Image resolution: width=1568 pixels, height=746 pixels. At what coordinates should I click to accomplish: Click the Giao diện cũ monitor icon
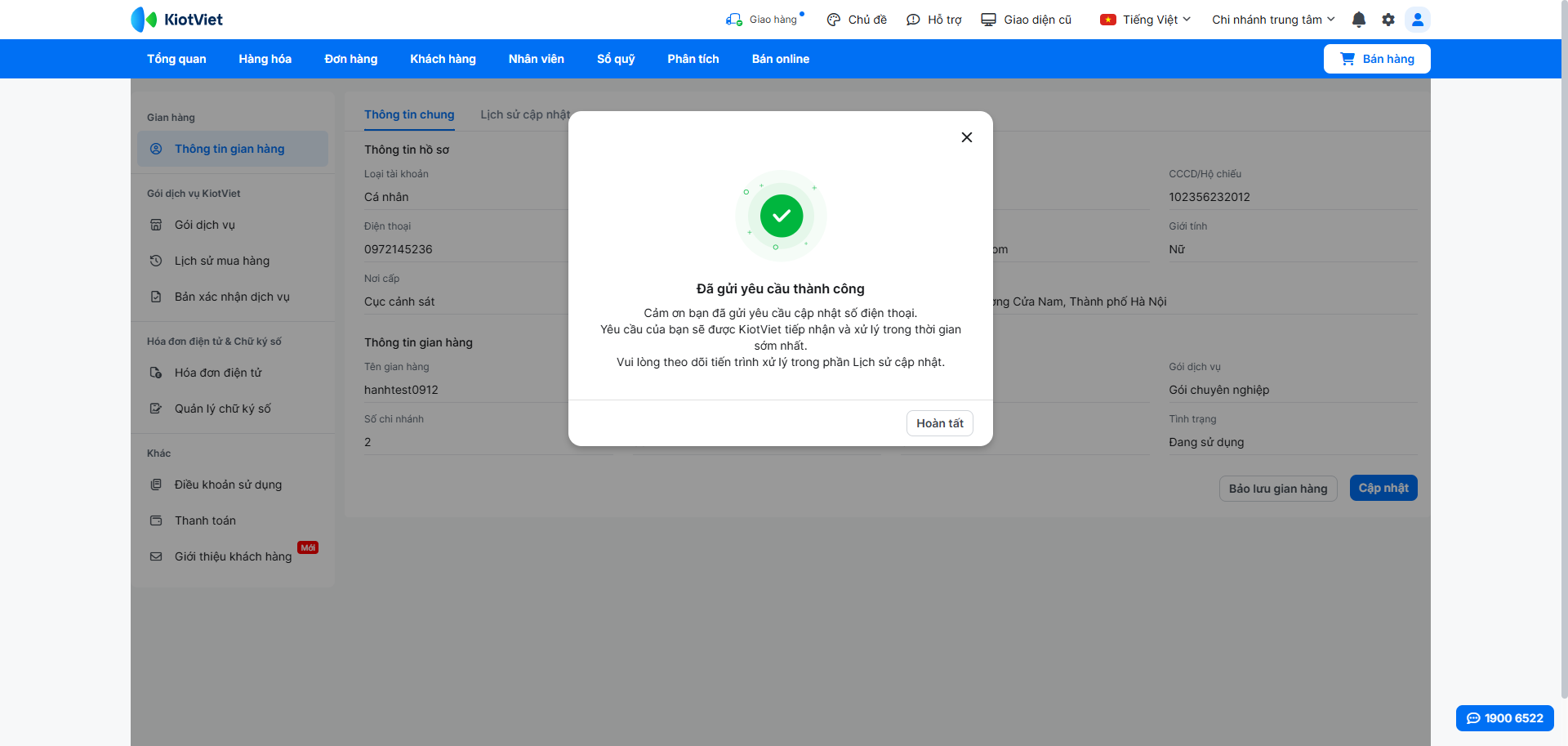[x=989, y=20]
